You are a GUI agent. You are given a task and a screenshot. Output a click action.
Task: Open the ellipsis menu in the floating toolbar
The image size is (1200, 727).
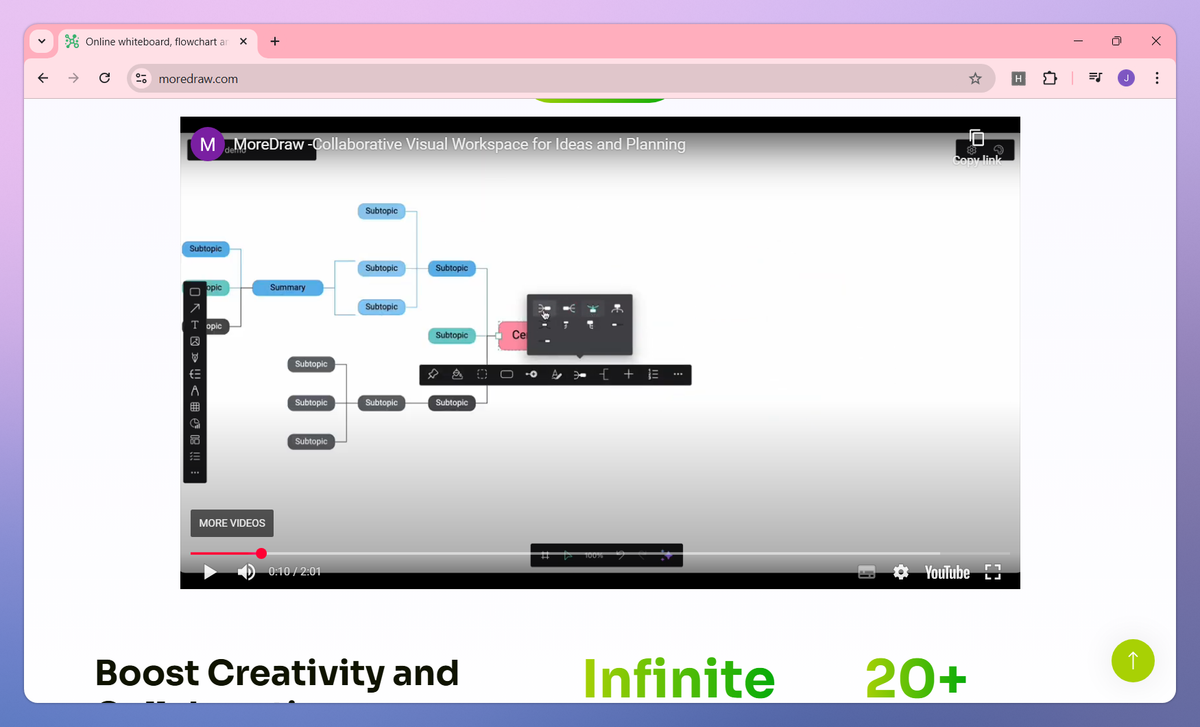pyautogui.click(x=678, y=374)
